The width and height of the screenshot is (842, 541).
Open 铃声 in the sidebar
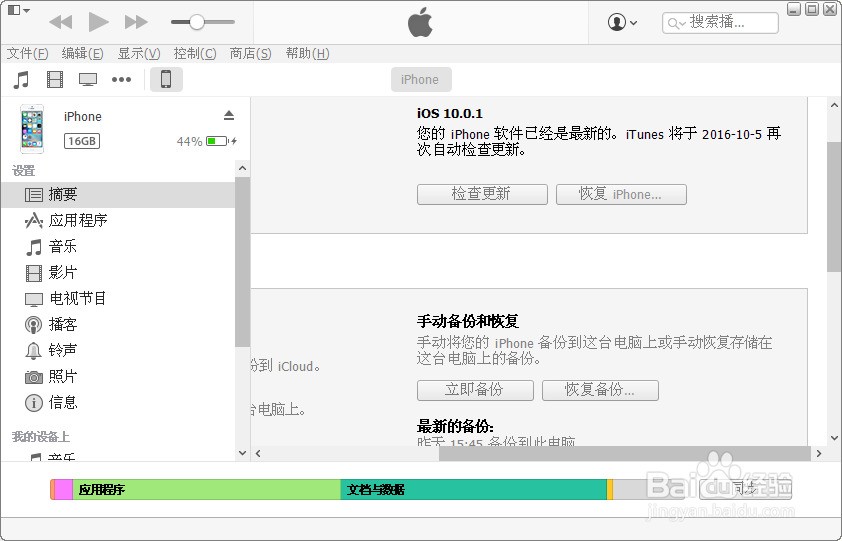(63, 350)
